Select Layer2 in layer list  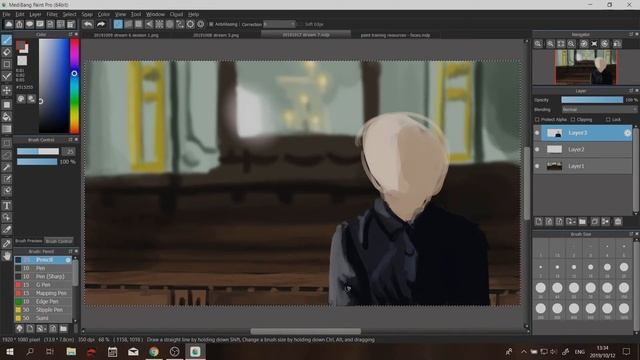[x=587, y=149]
